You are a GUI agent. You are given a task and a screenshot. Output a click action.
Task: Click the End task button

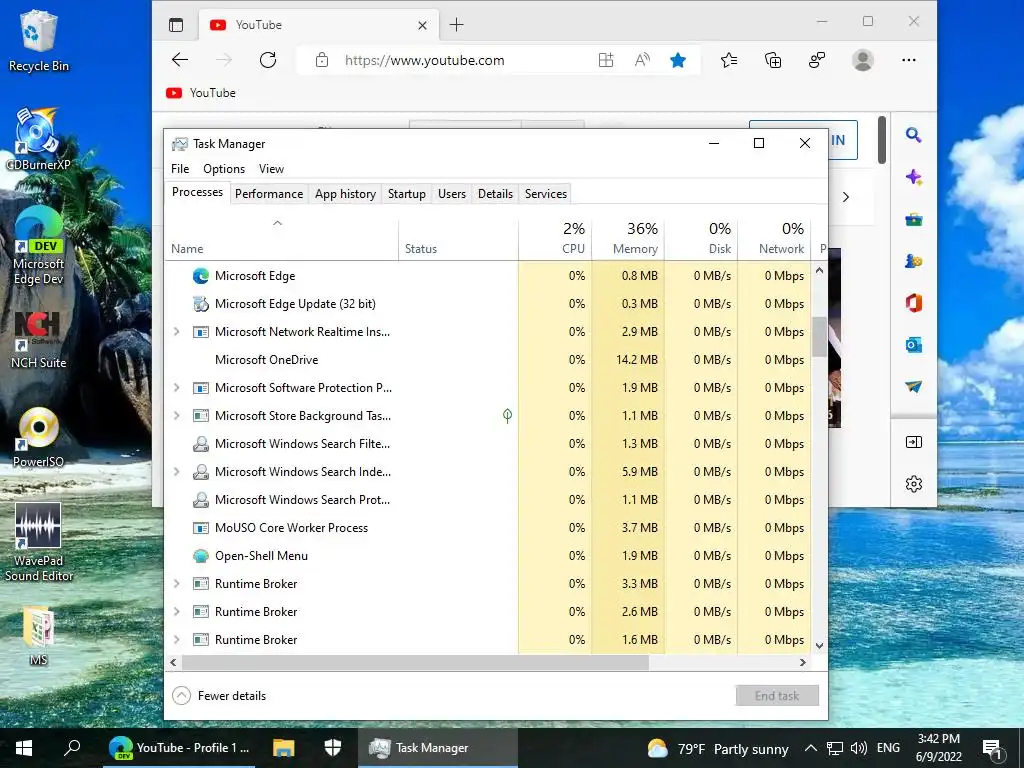pos(777,696)
